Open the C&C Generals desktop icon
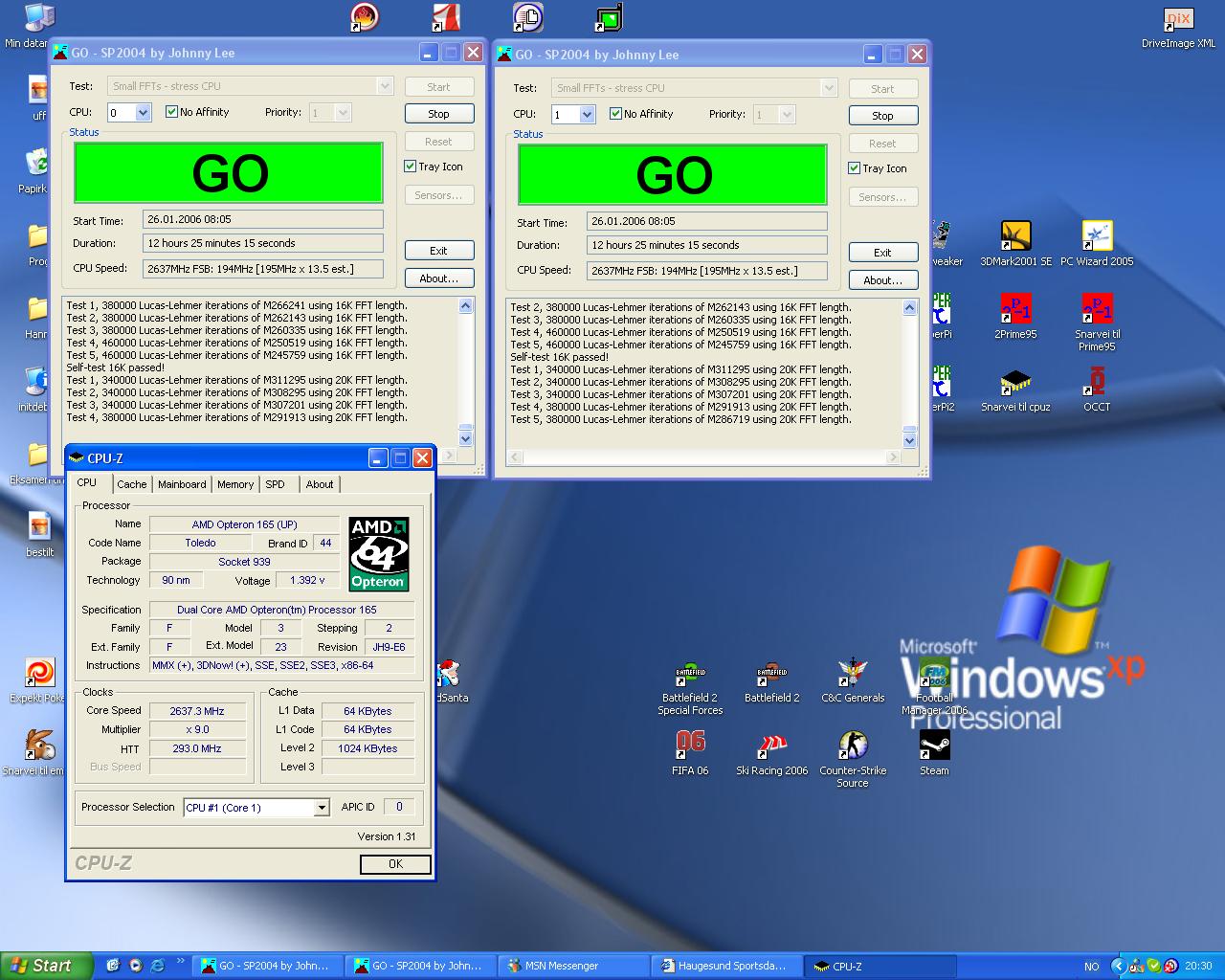 853,680
